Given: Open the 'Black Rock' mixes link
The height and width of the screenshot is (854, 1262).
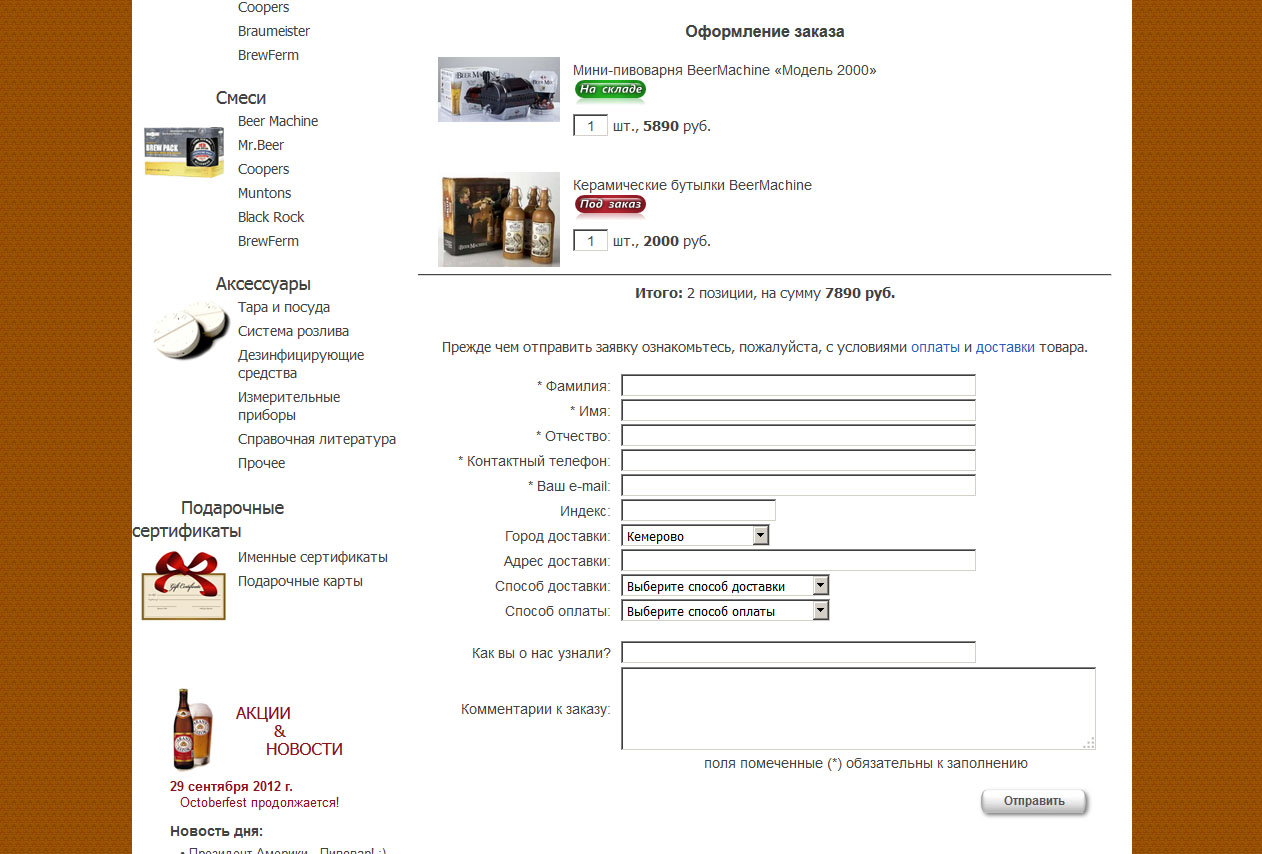Looking at the screenshot, I should point(271,217).
